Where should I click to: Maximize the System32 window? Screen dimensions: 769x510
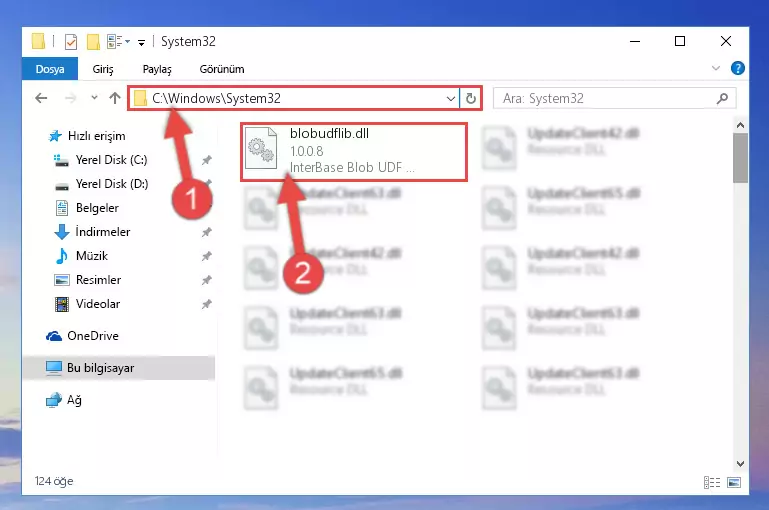(x=680, y=42)
